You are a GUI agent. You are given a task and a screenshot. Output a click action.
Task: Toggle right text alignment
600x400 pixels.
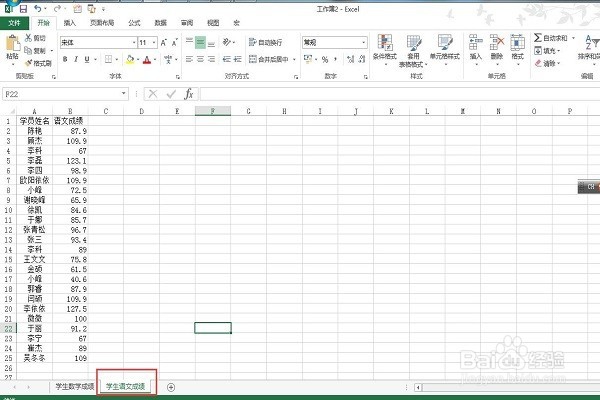pyautogui.click(x=211, y=59)
